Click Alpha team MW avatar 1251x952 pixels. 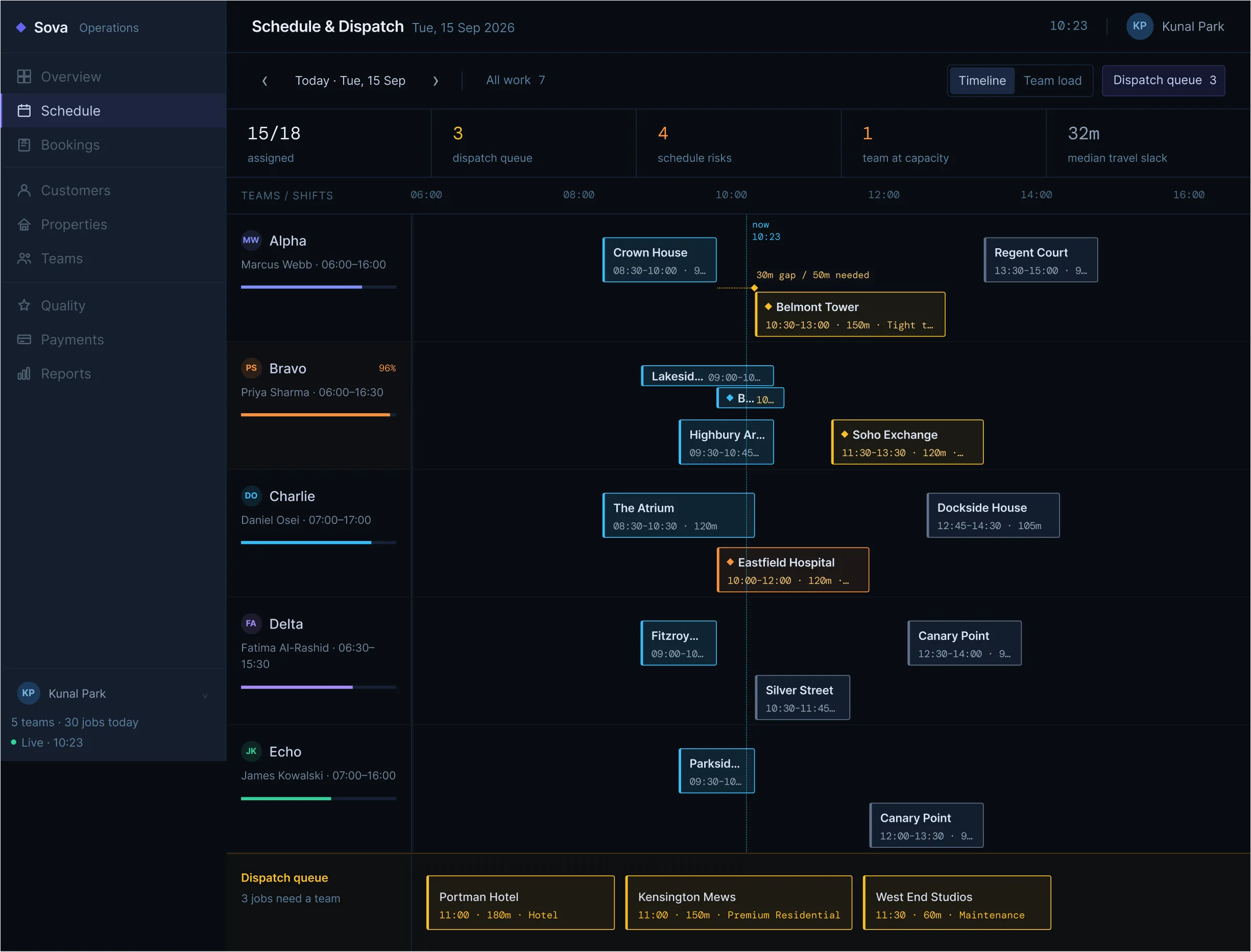(x=251, y=240)
